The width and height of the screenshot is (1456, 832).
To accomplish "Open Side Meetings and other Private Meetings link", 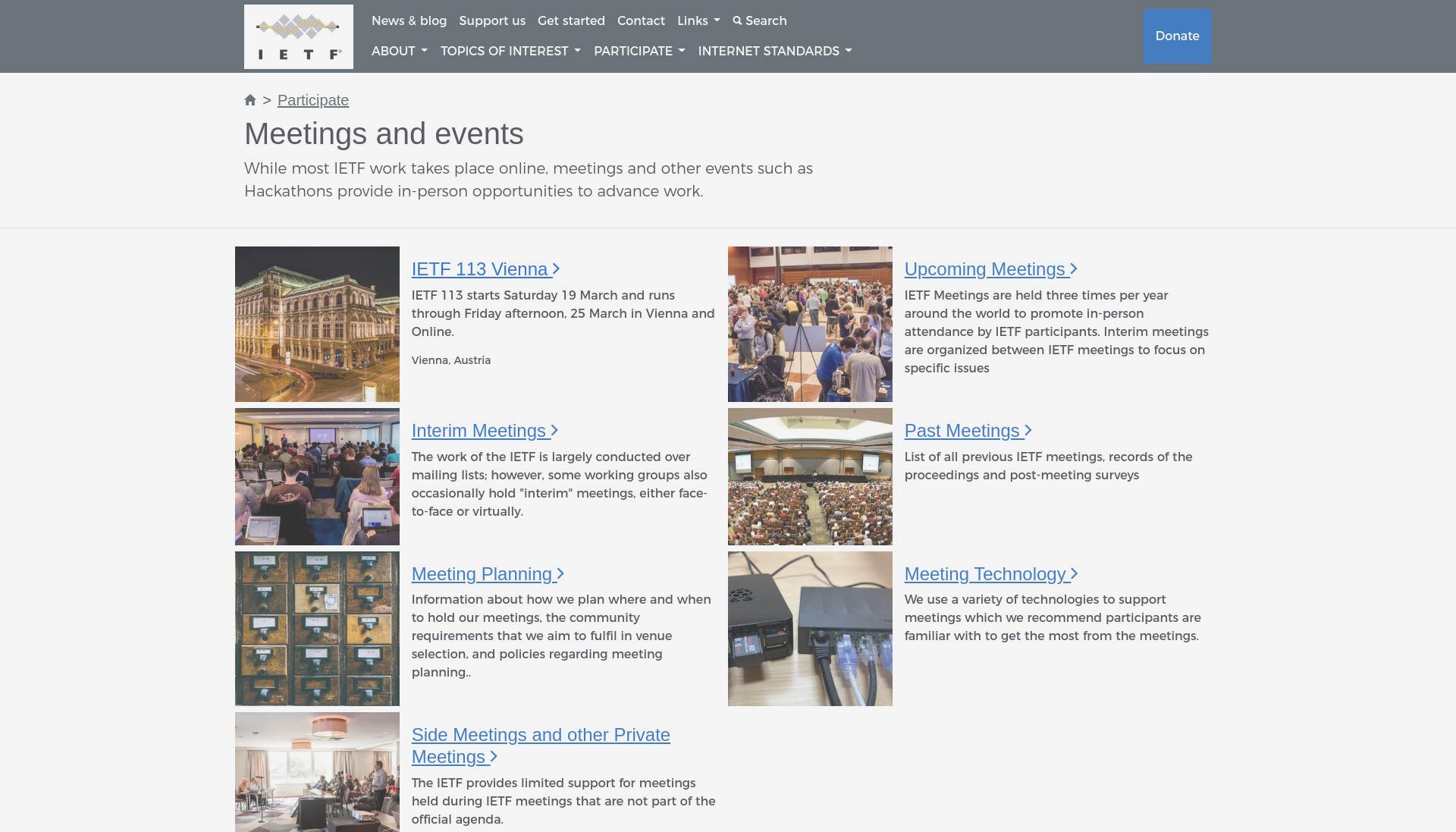I will [541, 746].
